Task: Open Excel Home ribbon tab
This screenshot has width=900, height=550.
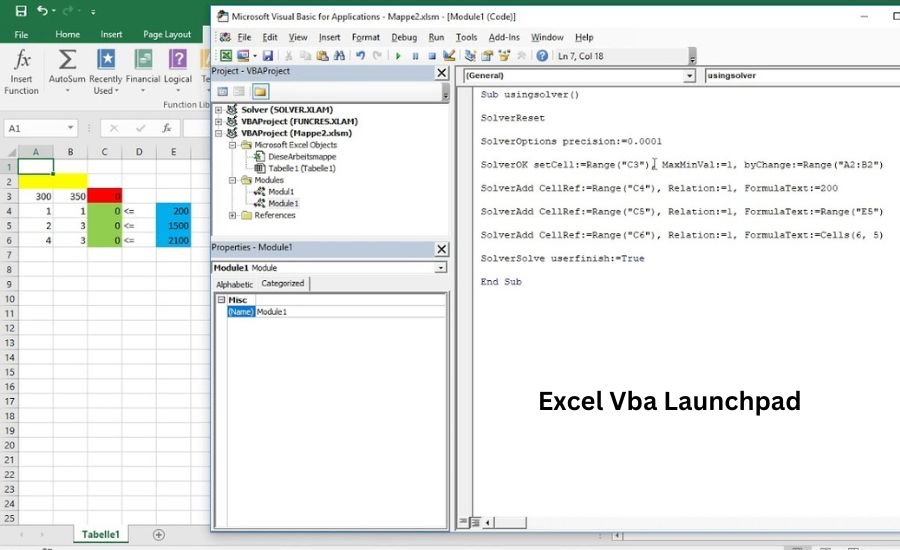Action: tap(68, 34)
